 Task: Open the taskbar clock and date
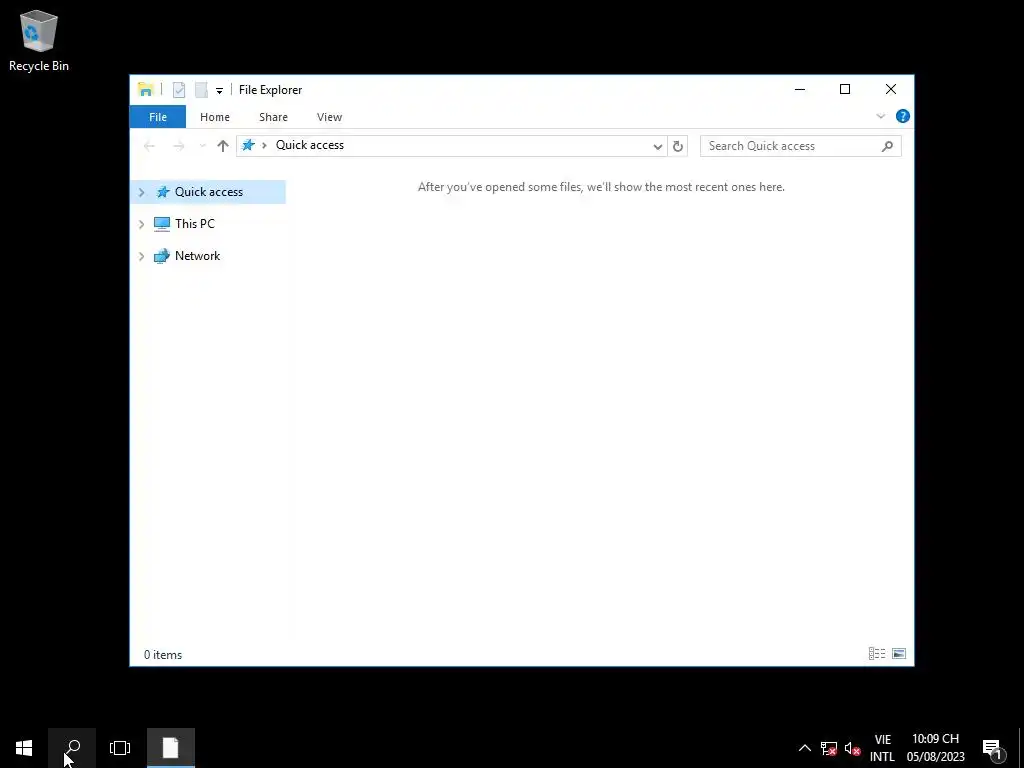point(935,748)
